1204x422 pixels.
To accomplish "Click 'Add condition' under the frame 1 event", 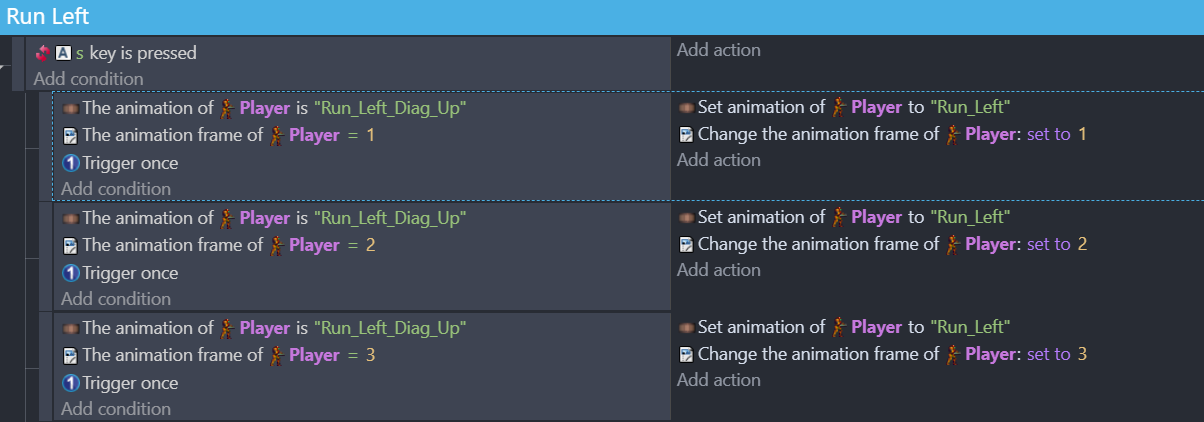I will (116, 188).
